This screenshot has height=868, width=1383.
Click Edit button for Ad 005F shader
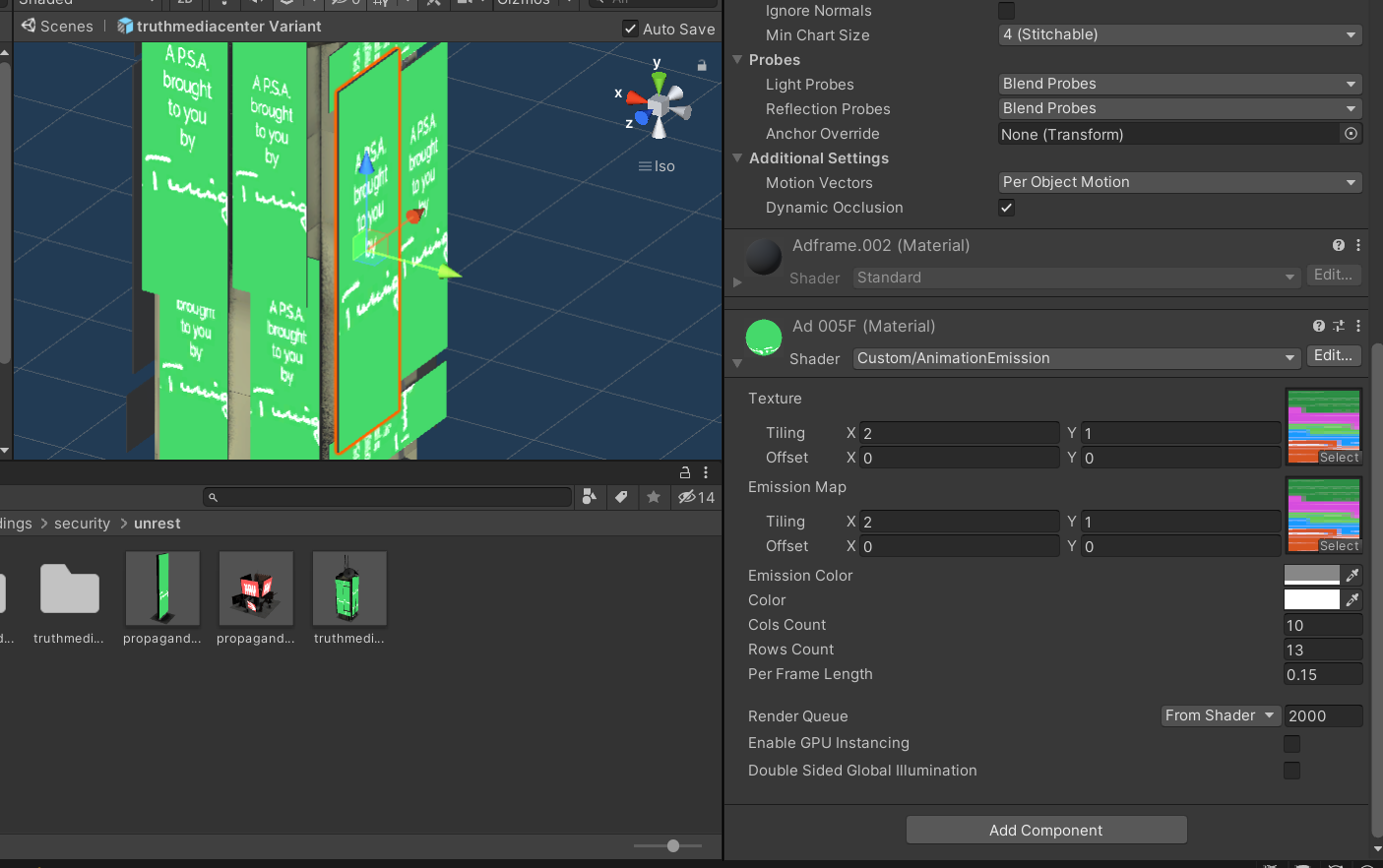(1333, 356)
